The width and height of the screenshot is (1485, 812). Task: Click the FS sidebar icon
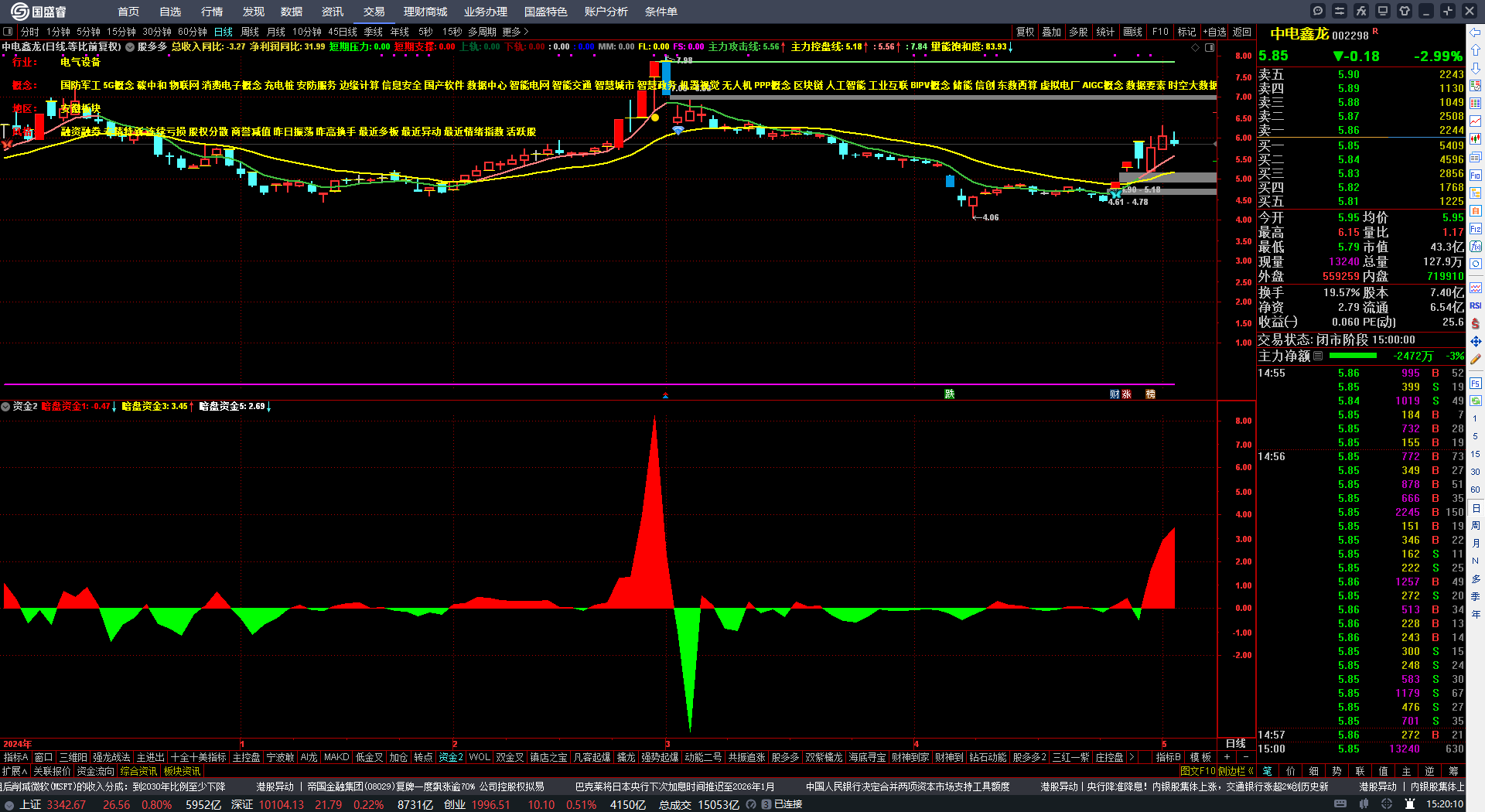coord(1476,383)
